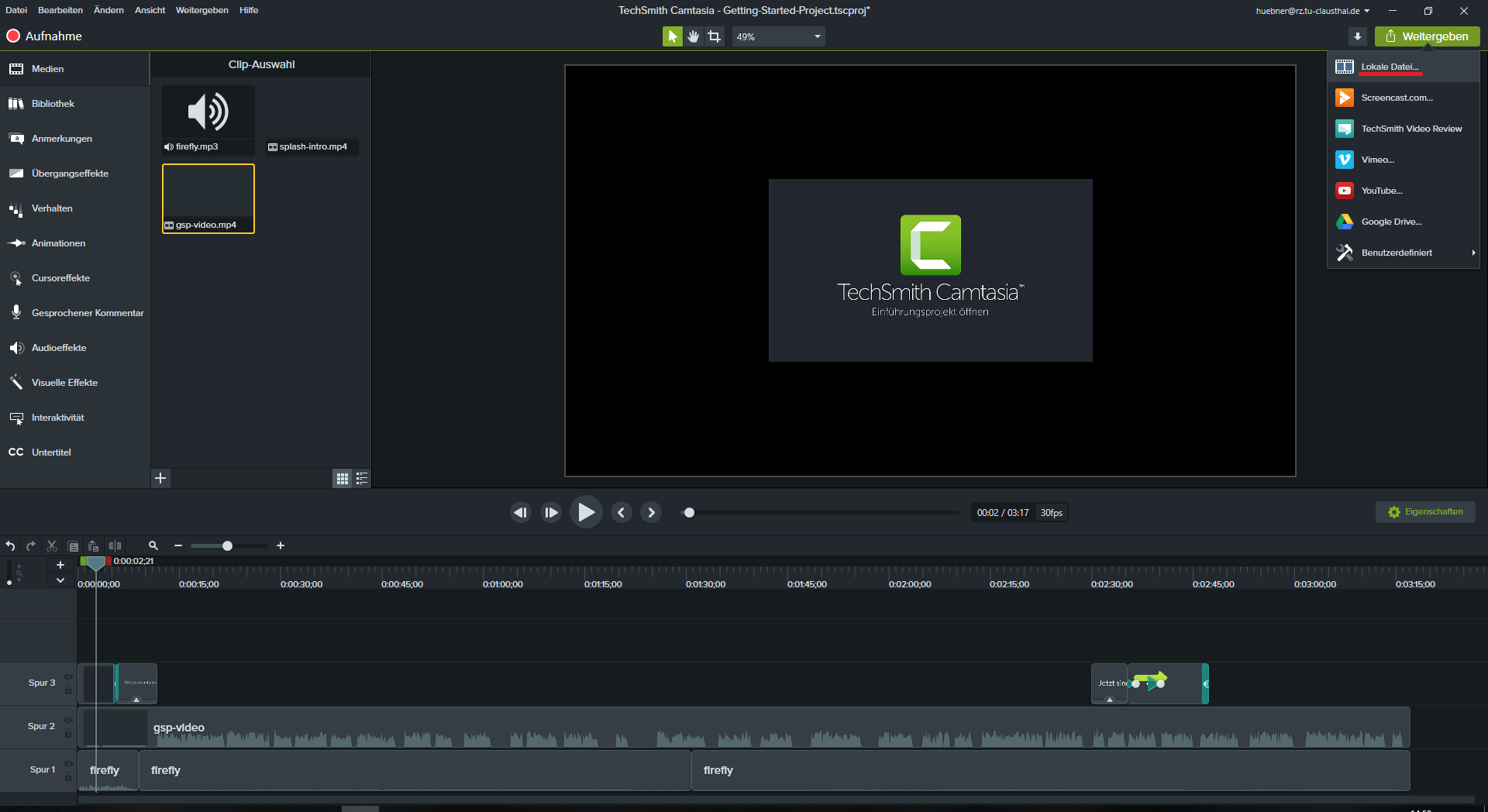Click next frame step-forward button
The image size is (1488, 812).
(551, 512)
